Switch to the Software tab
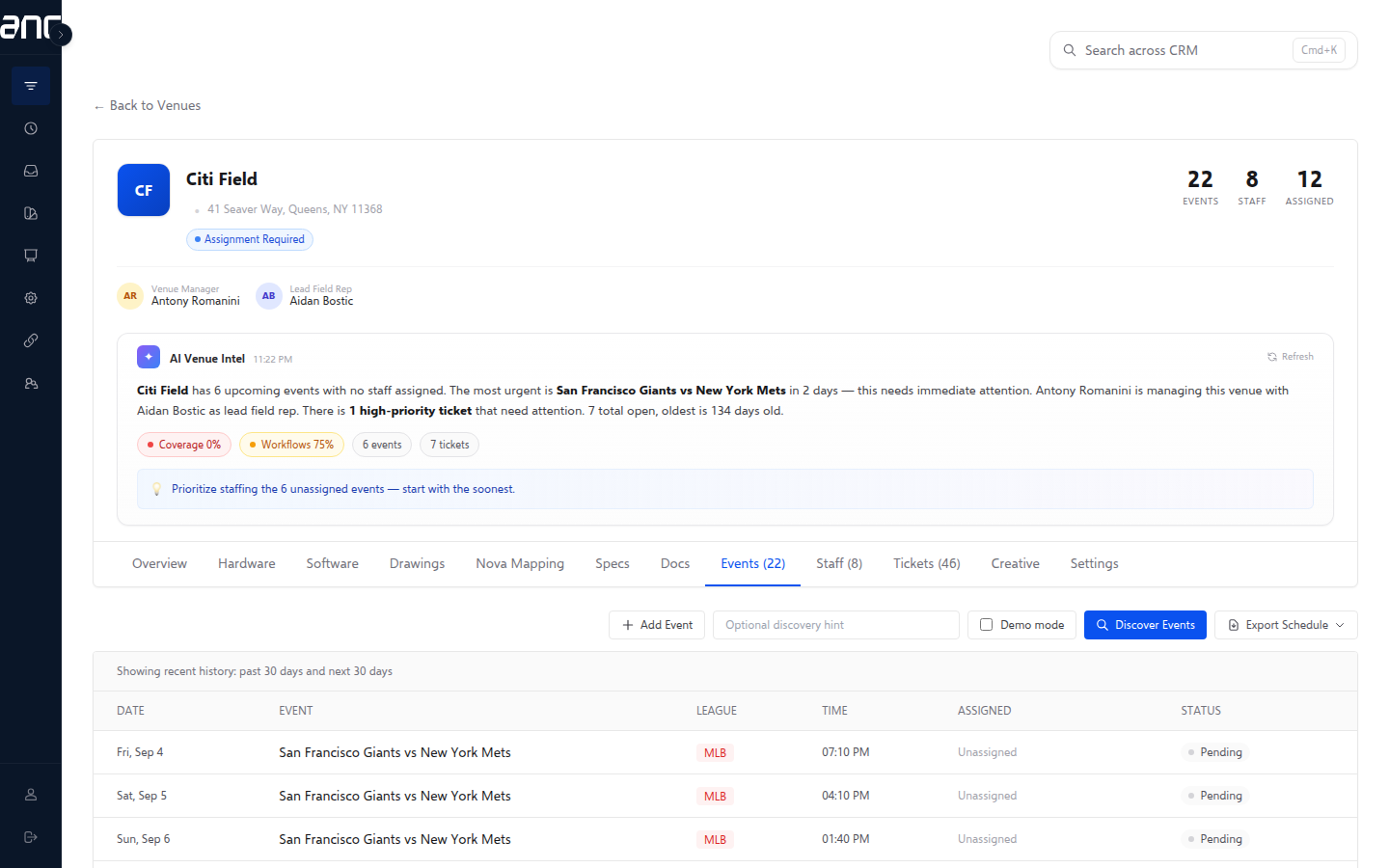 (x=333, y=564)
